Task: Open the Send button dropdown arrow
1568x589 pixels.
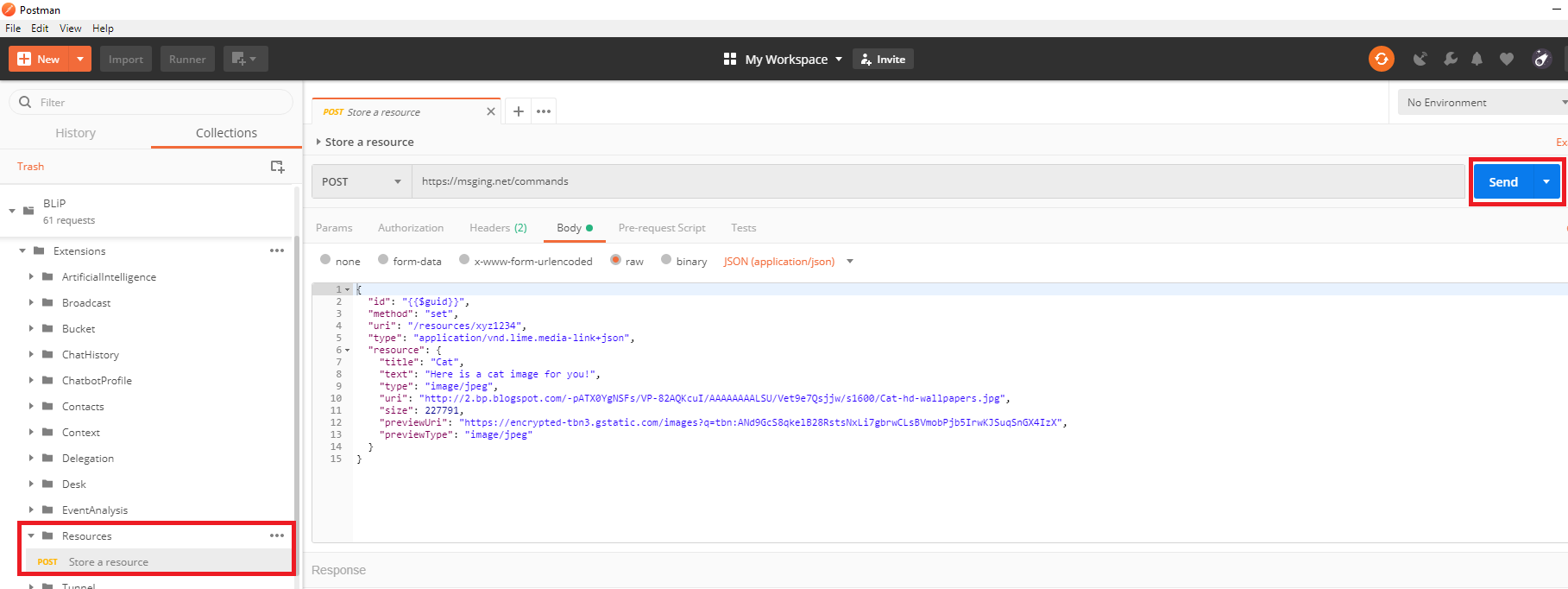Action: pyautogui.click(x=1546, y=181)
